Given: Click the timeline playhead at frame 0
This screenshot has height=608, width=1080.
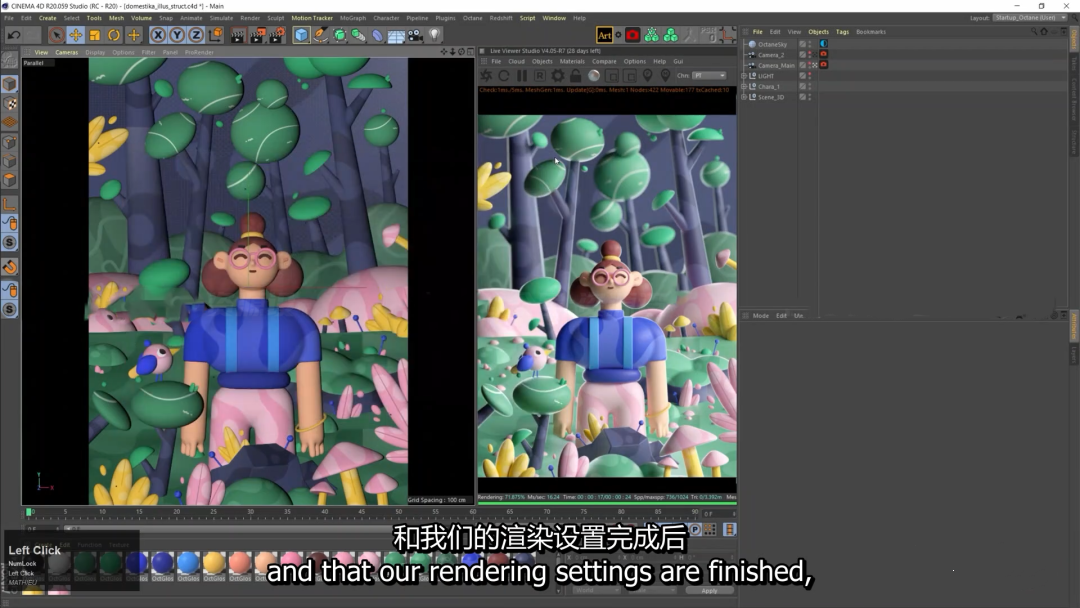Looking at the screenshot, I should pyautogui.click(x=29, y=512).
